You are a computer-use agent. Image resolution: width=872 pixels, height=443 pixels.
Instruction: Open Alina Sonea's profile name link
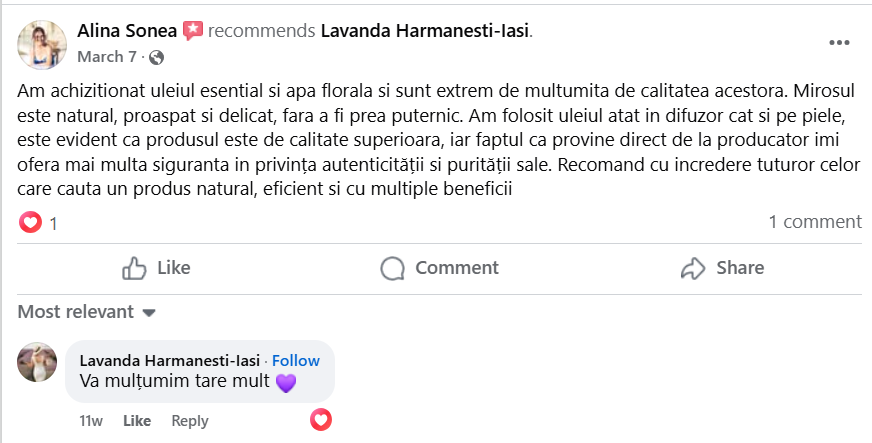[129, 31]
